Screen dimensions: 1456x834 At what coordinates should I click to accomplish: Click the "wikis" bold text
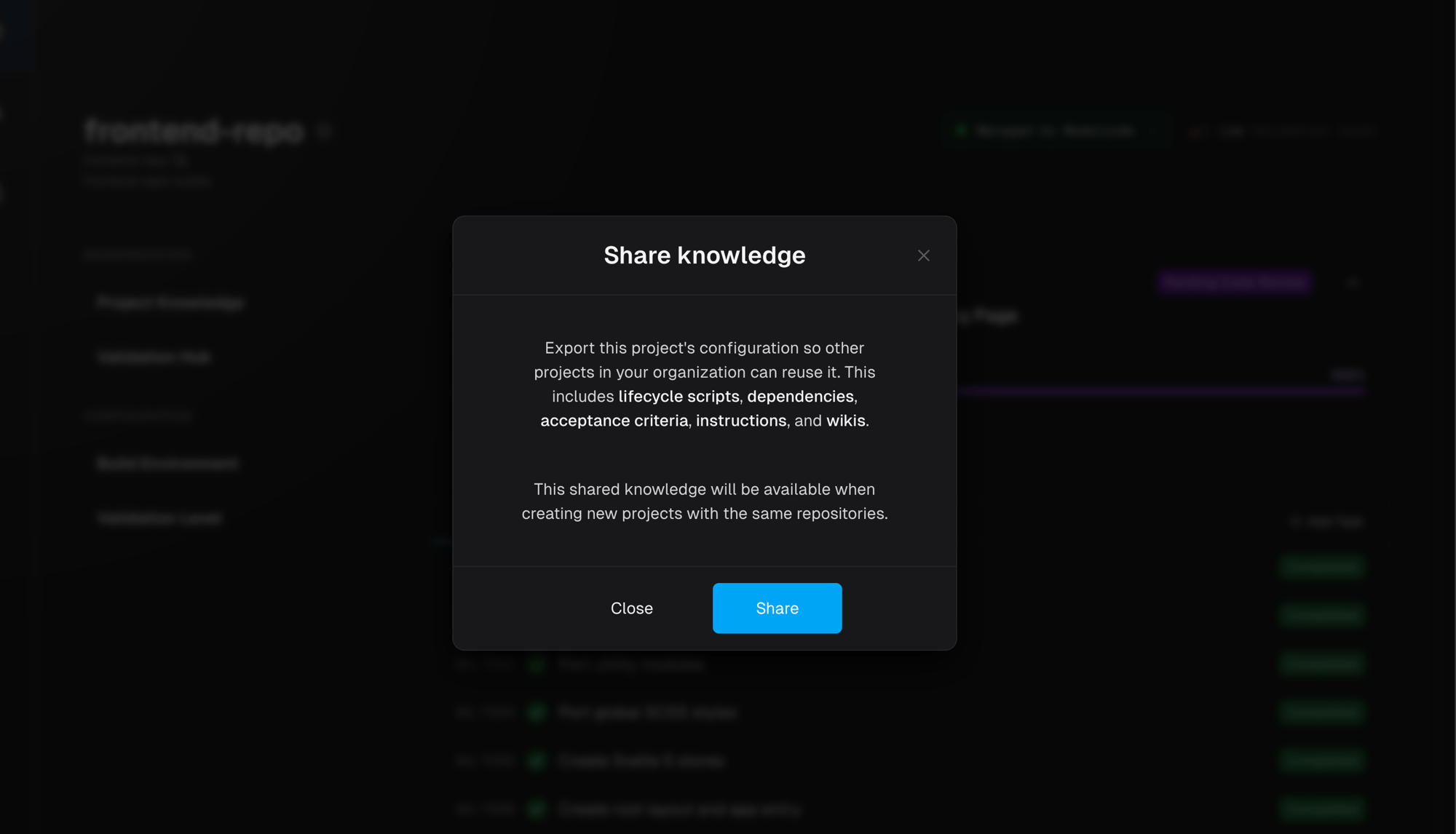[x=845, y=421]
